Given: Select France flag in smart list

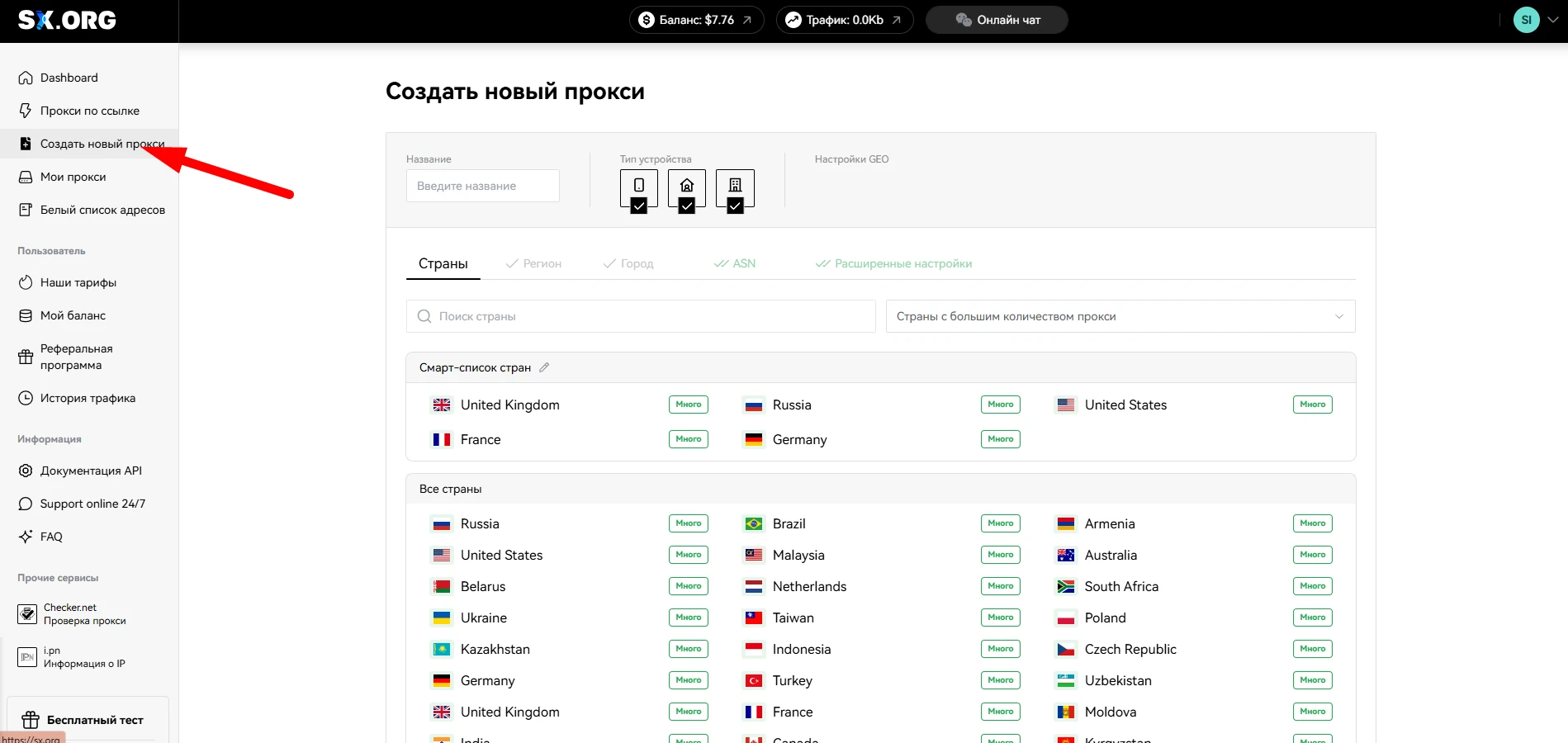Looking at the screenshot, I should point(442,440).
